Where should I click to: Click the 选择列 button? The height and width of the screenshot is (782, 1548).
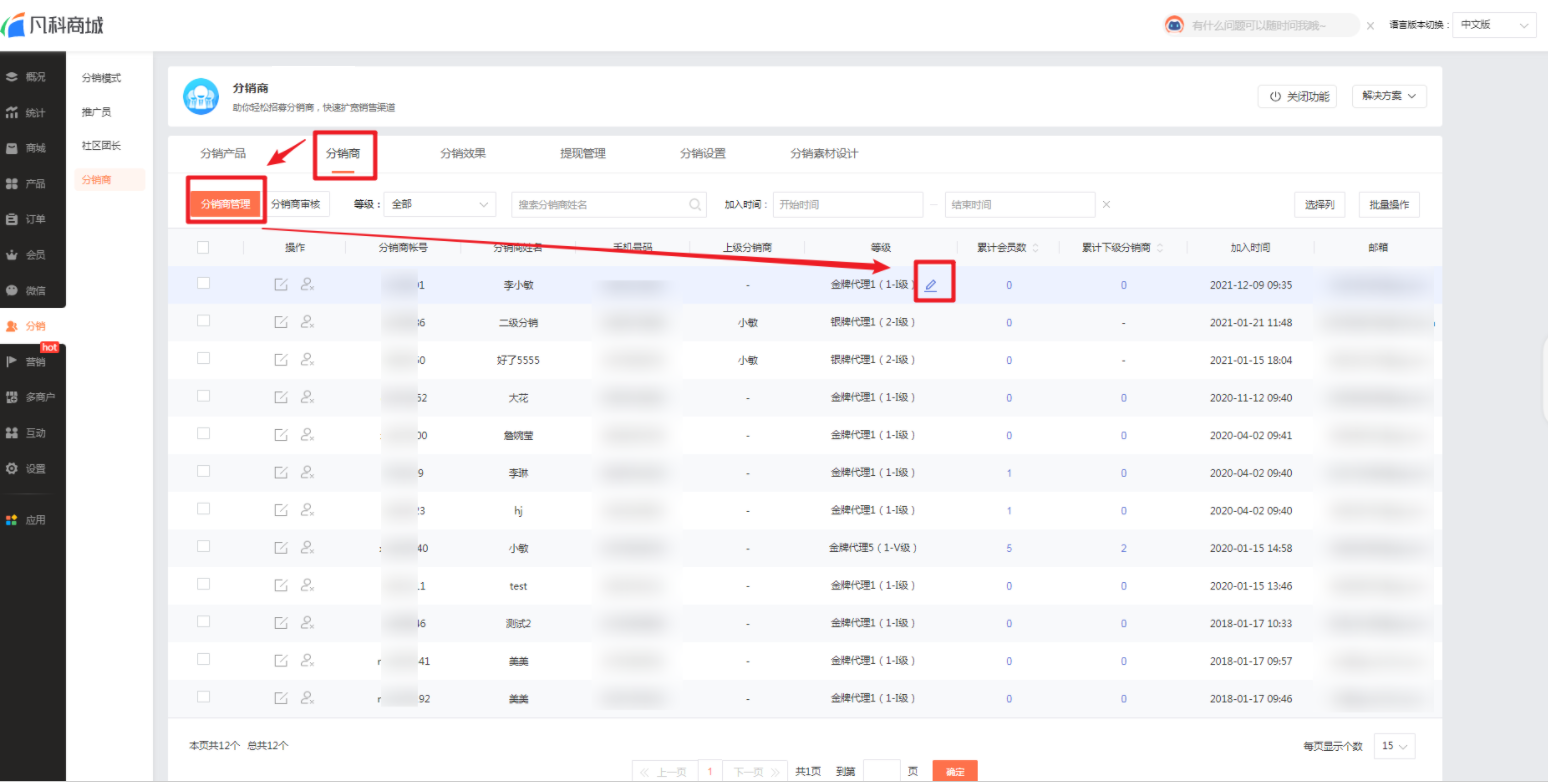[1319, 204]
